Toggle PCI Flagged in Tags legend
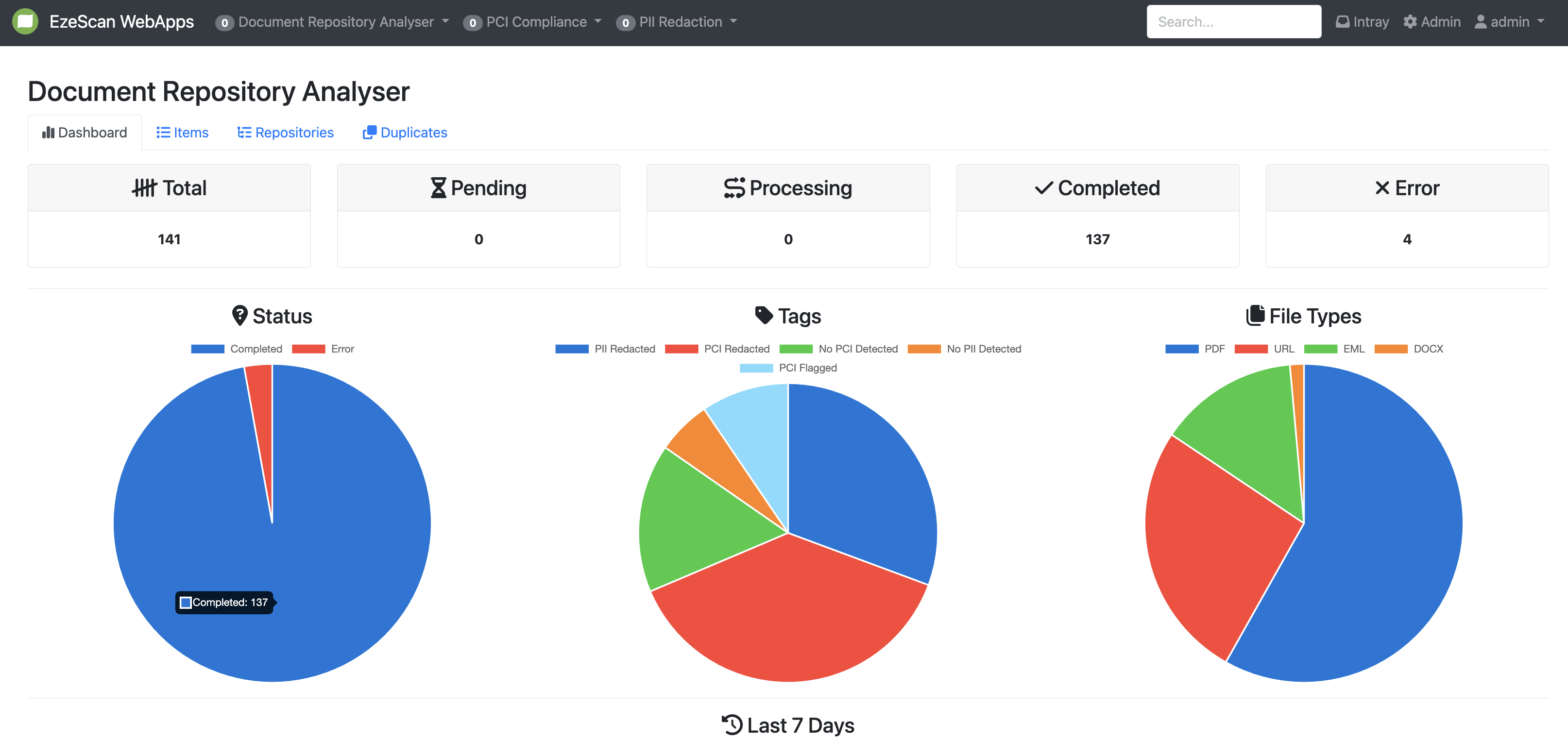Viewport: 1568px width, 739px height. coord(807,368)
